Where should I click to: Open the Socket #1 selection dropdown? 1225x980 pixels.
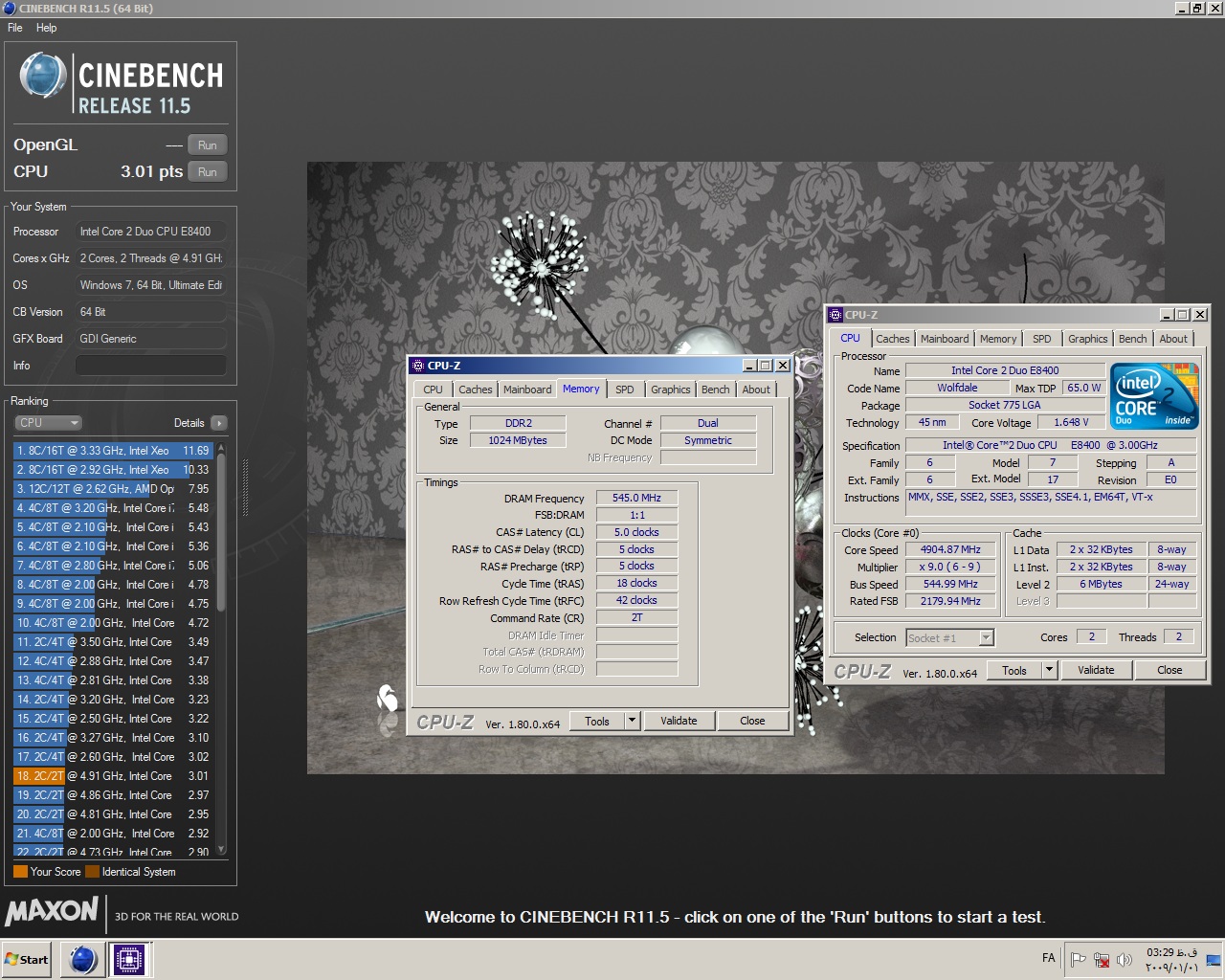click(x=950, y=637)
